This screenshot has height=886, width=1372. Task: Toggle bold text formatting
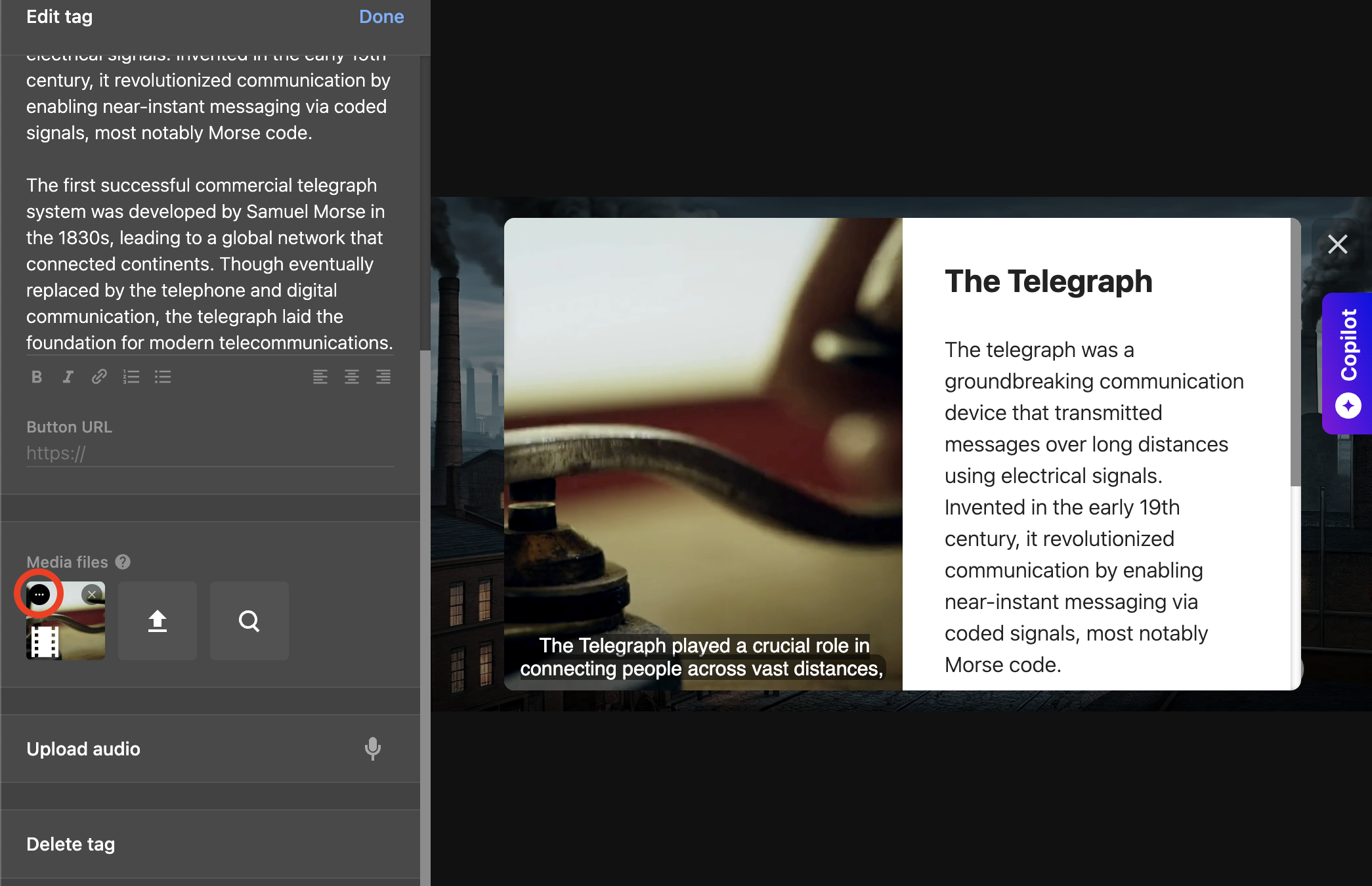(x=37, y=377)
